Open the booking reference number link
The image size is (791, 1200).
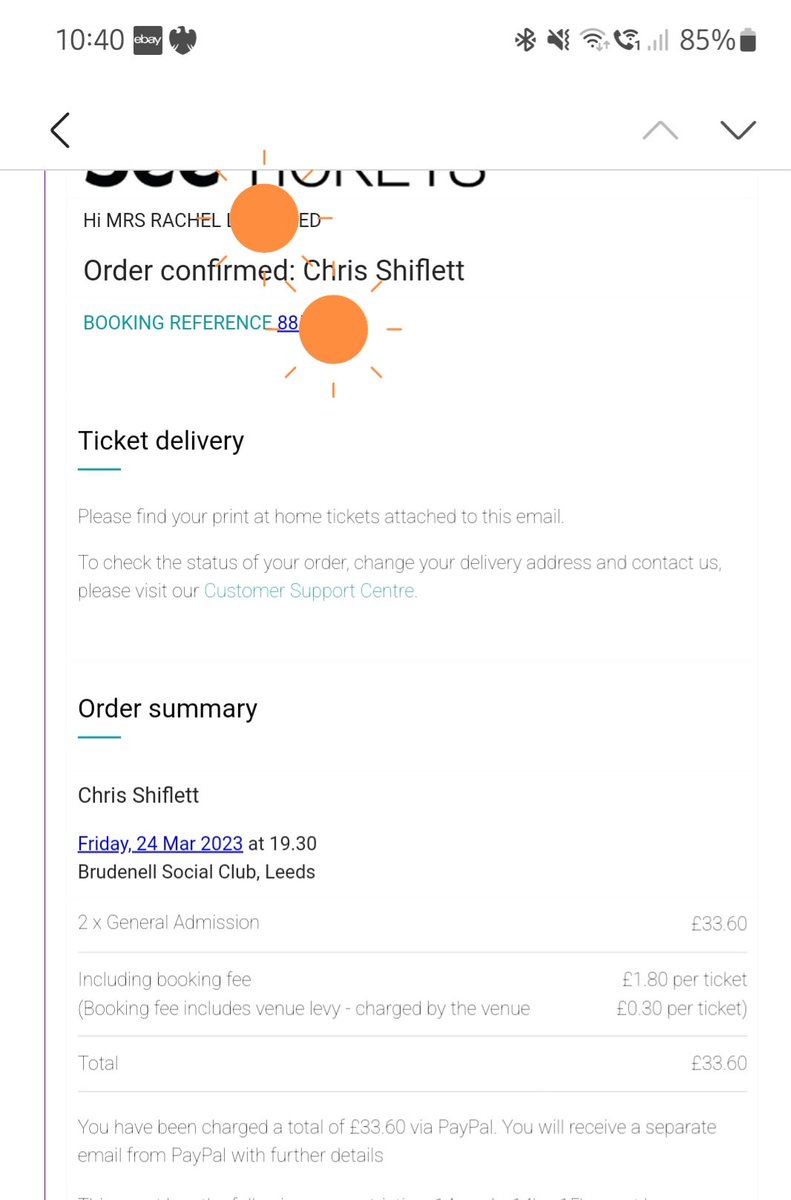[289, 323]
